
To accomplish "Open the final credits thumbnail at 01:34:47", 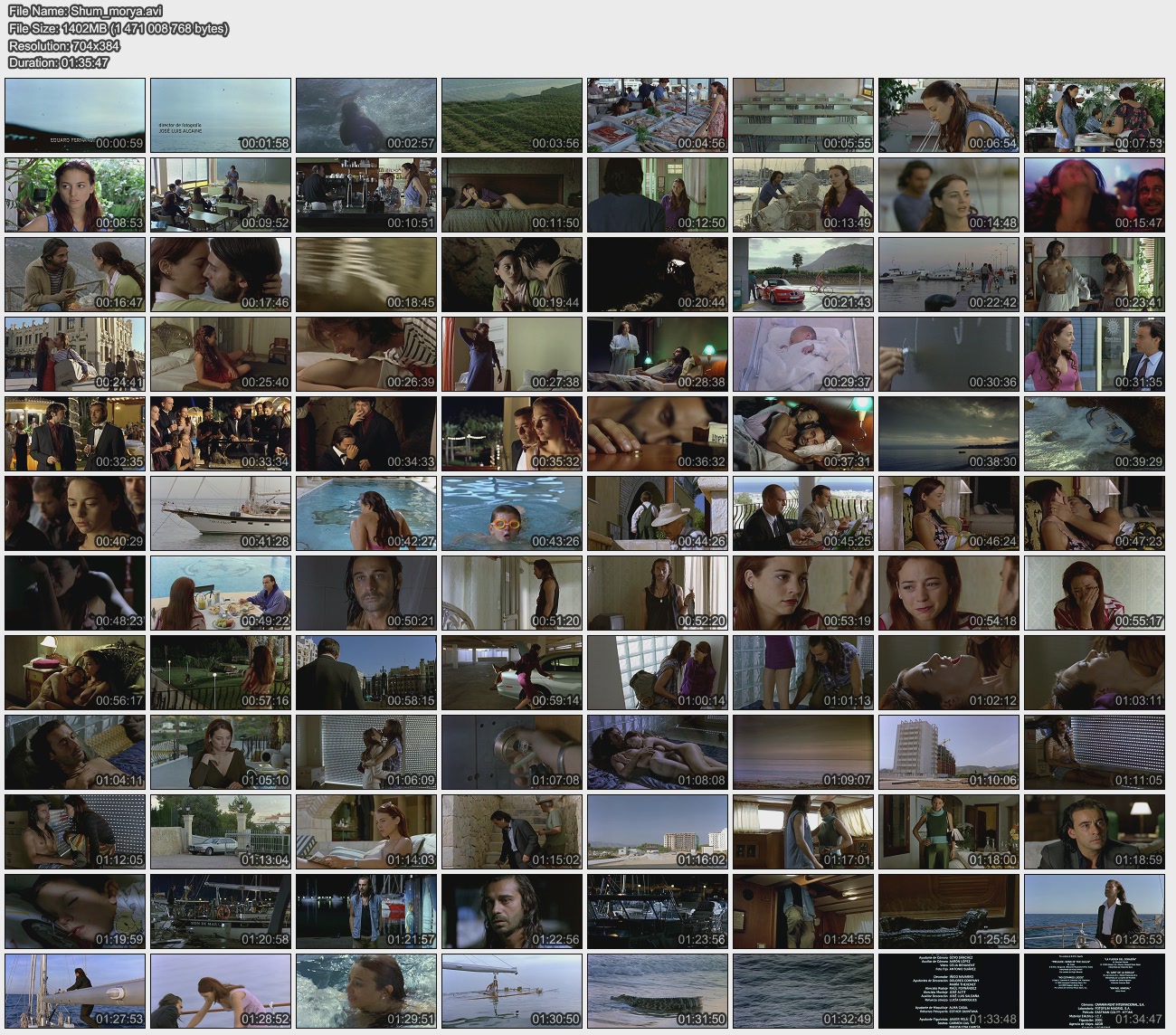I will pyautogui.click(x=1095, y=991).
